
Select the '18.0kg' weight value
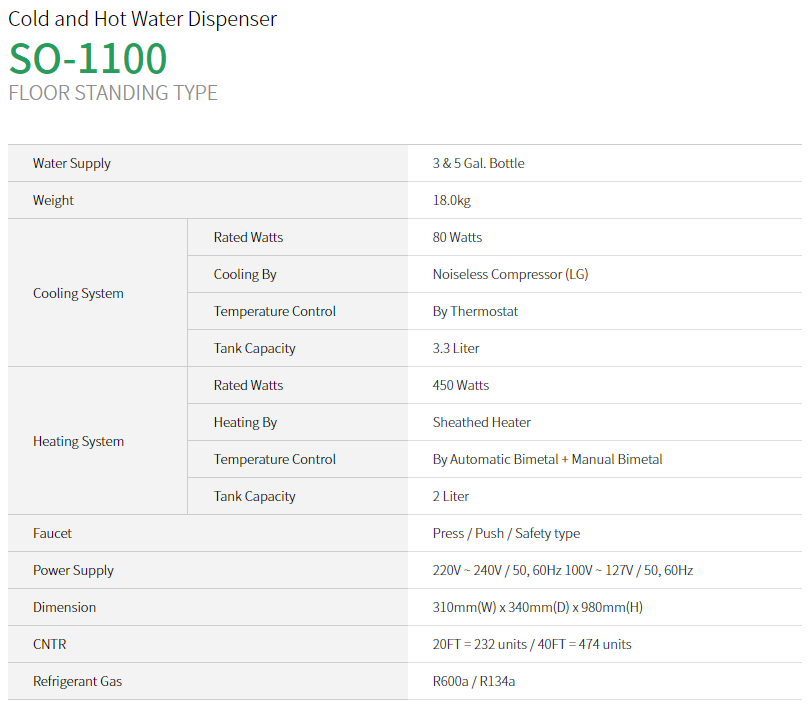[452, 200]
